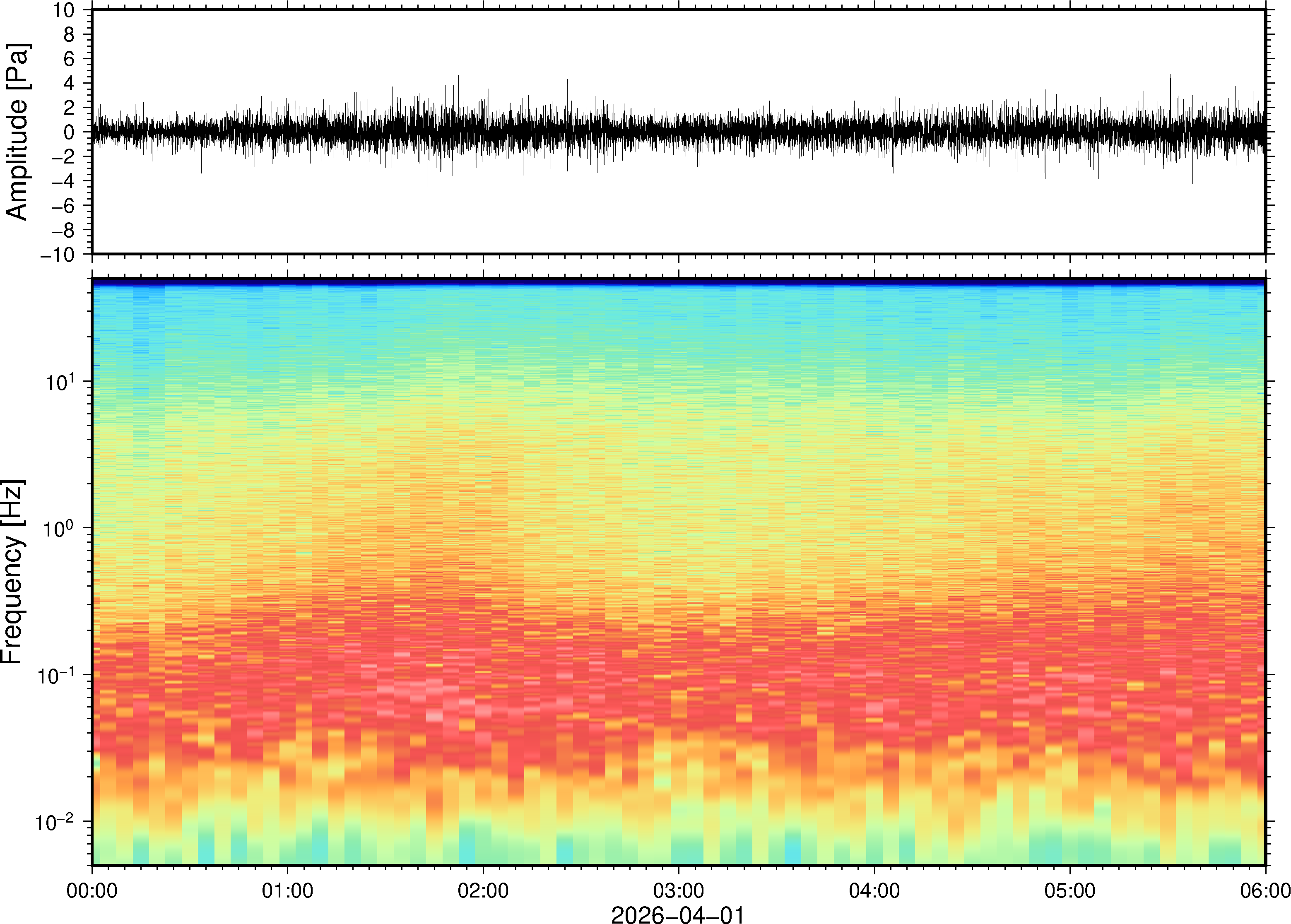Click the 10^1 frequency tick label

click(60, 382)
